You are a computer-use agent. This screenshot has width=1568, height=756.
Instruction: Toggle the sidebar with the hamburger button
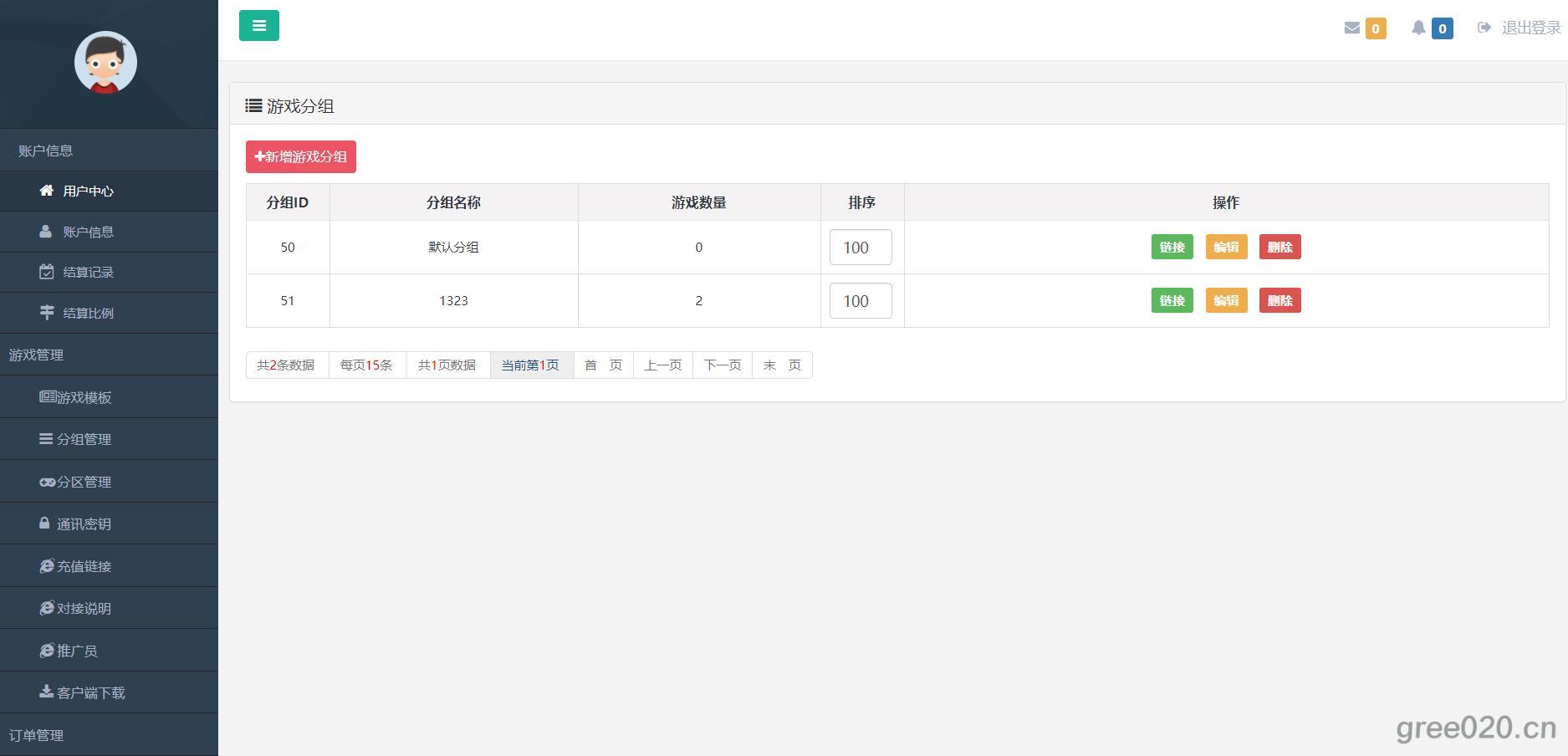tap(258, 26)
